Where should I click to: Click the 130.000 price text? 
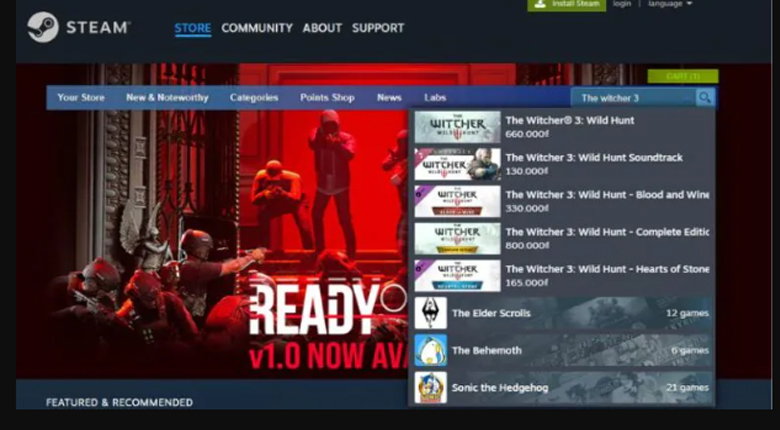(527, 171)
